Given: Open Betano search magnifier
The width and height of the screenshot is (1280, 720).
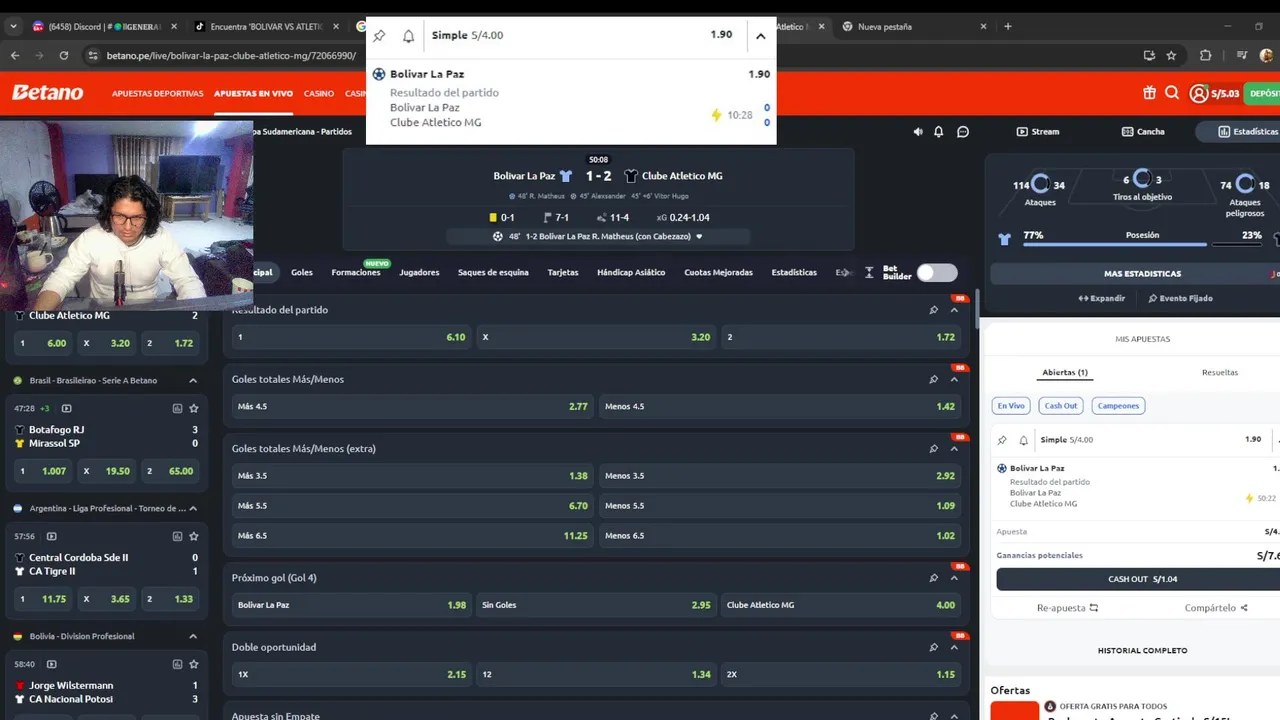Looking at the screenshot, I should tap(1172, 93).
